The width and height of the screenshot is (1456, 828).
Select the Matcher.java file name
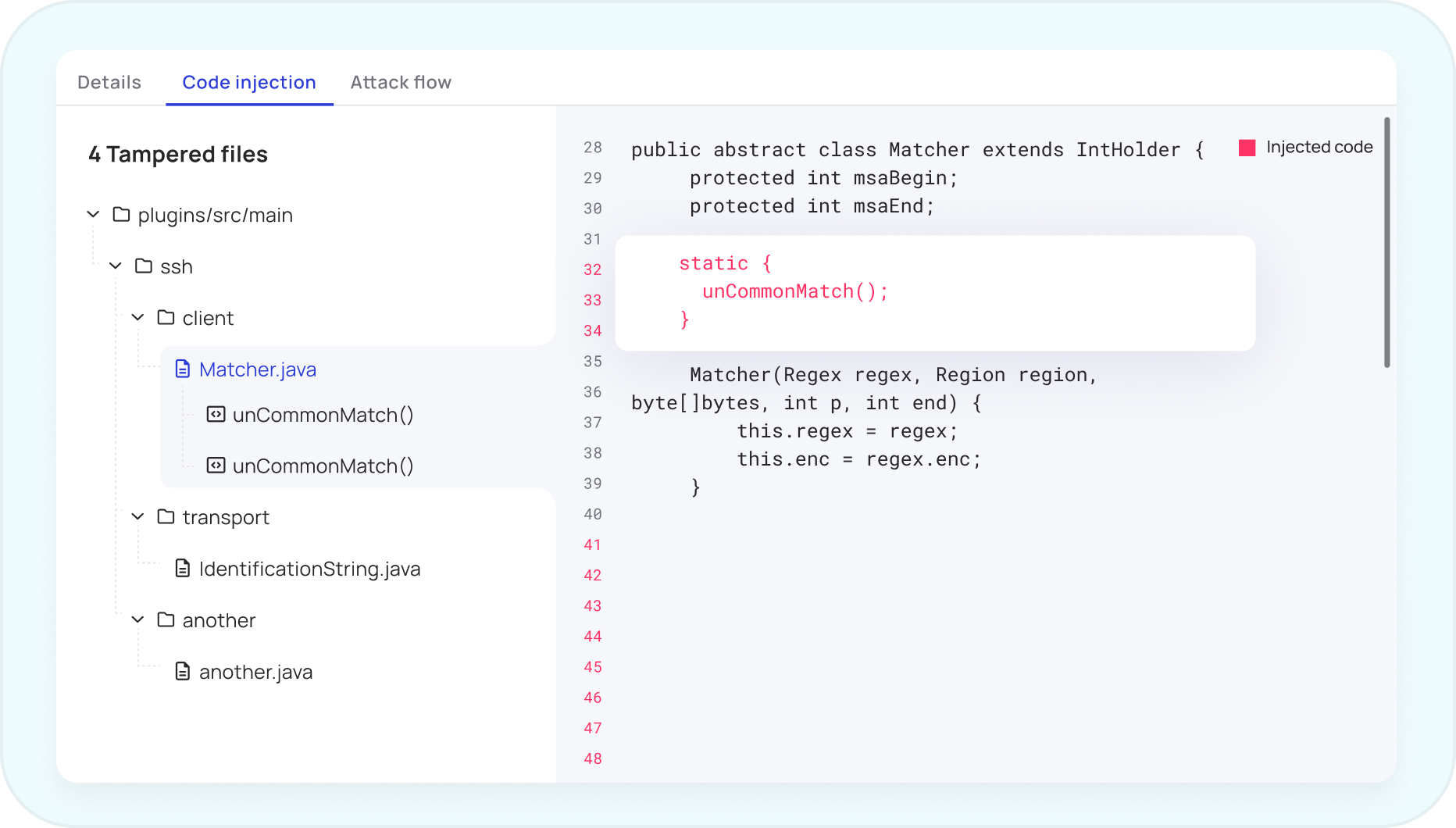pos(258,369)
